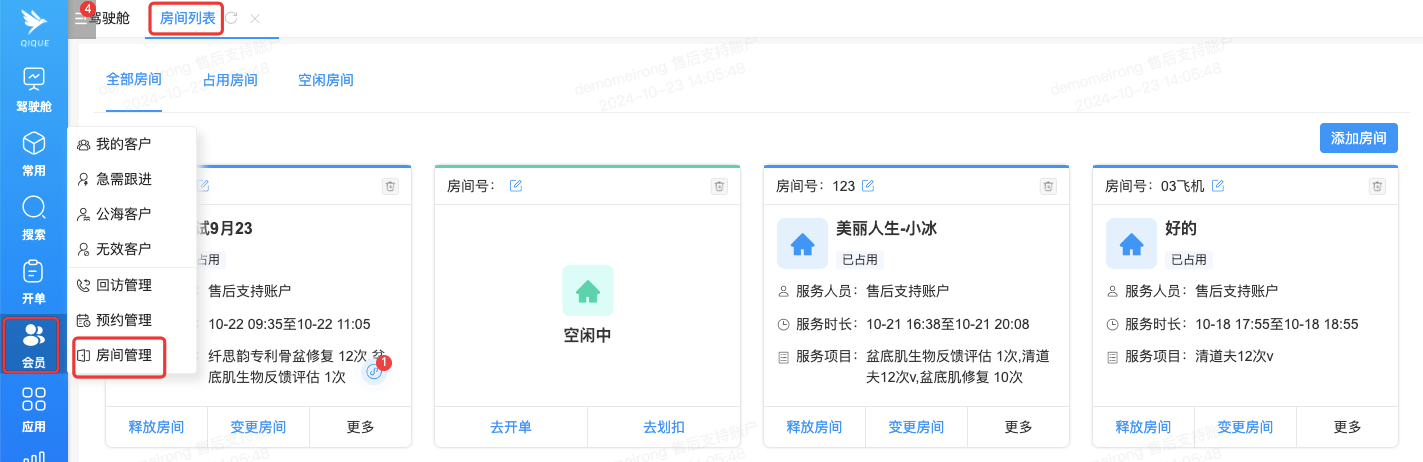Open the 驾驶舱 dashboard sidebar icon

[34, 78]
